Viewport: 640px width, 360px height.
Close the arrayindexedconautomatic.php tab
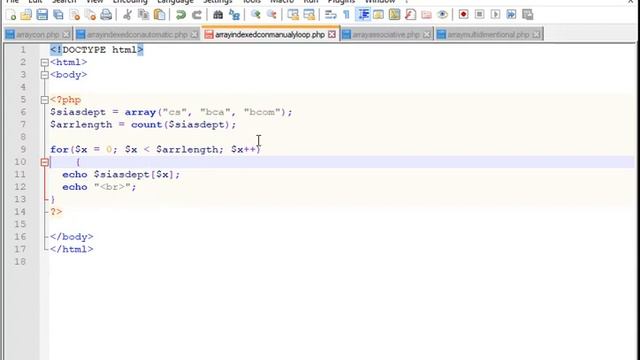coord(195,35)
